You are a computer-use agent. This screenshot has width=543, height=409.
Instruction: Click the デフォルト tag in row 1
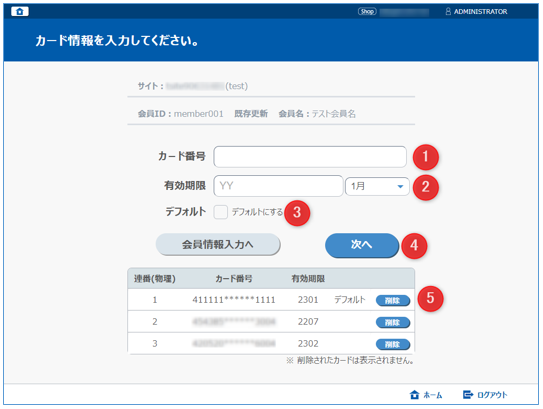pos(349,300)
